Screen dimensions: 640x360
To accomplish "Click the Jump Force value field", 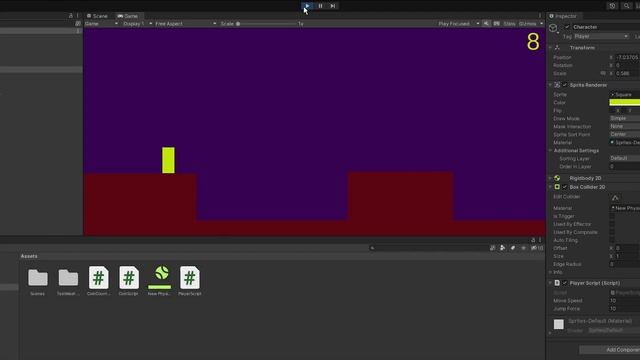I will pos(624,309).
